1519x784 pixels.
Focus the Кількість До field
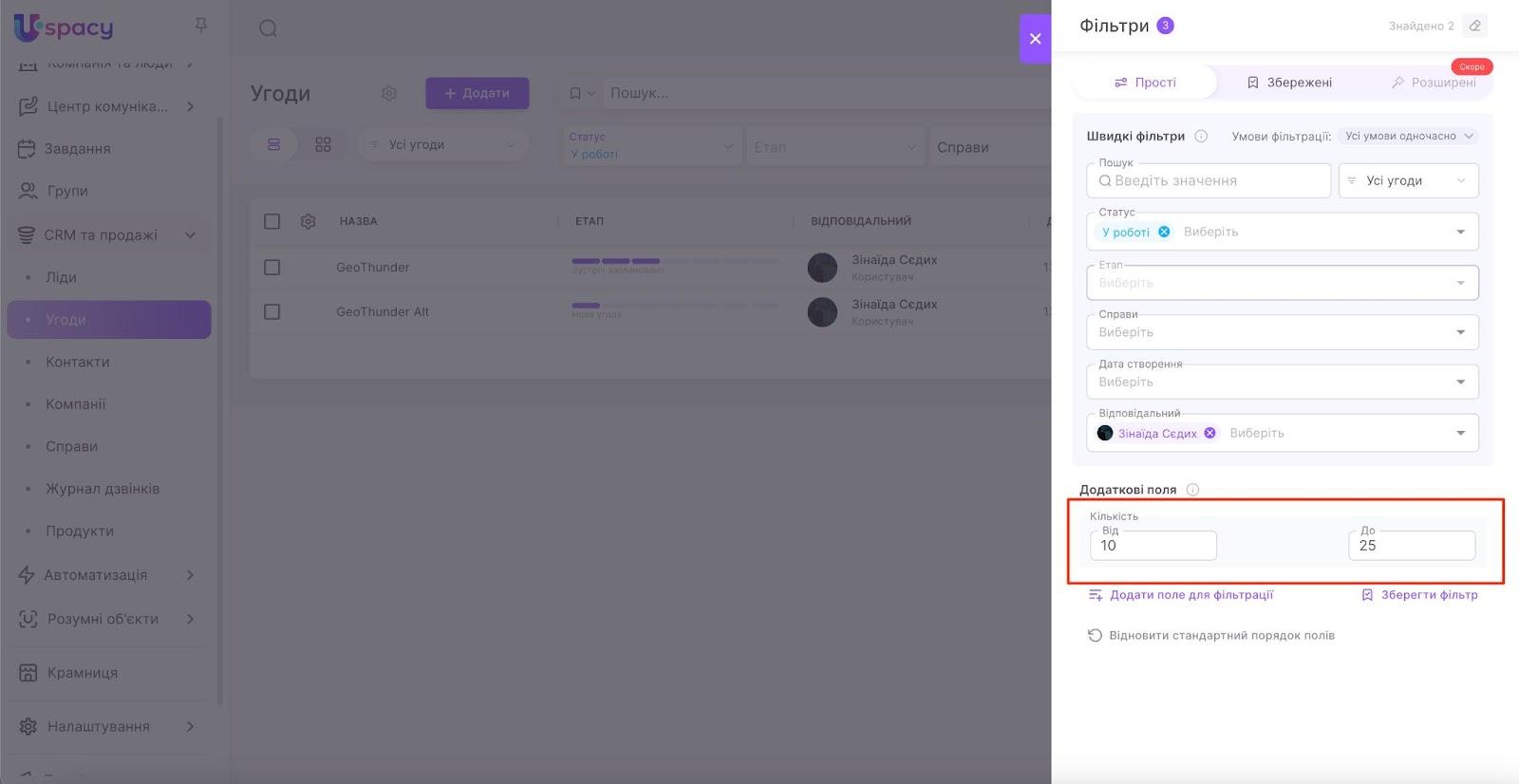1412,546
